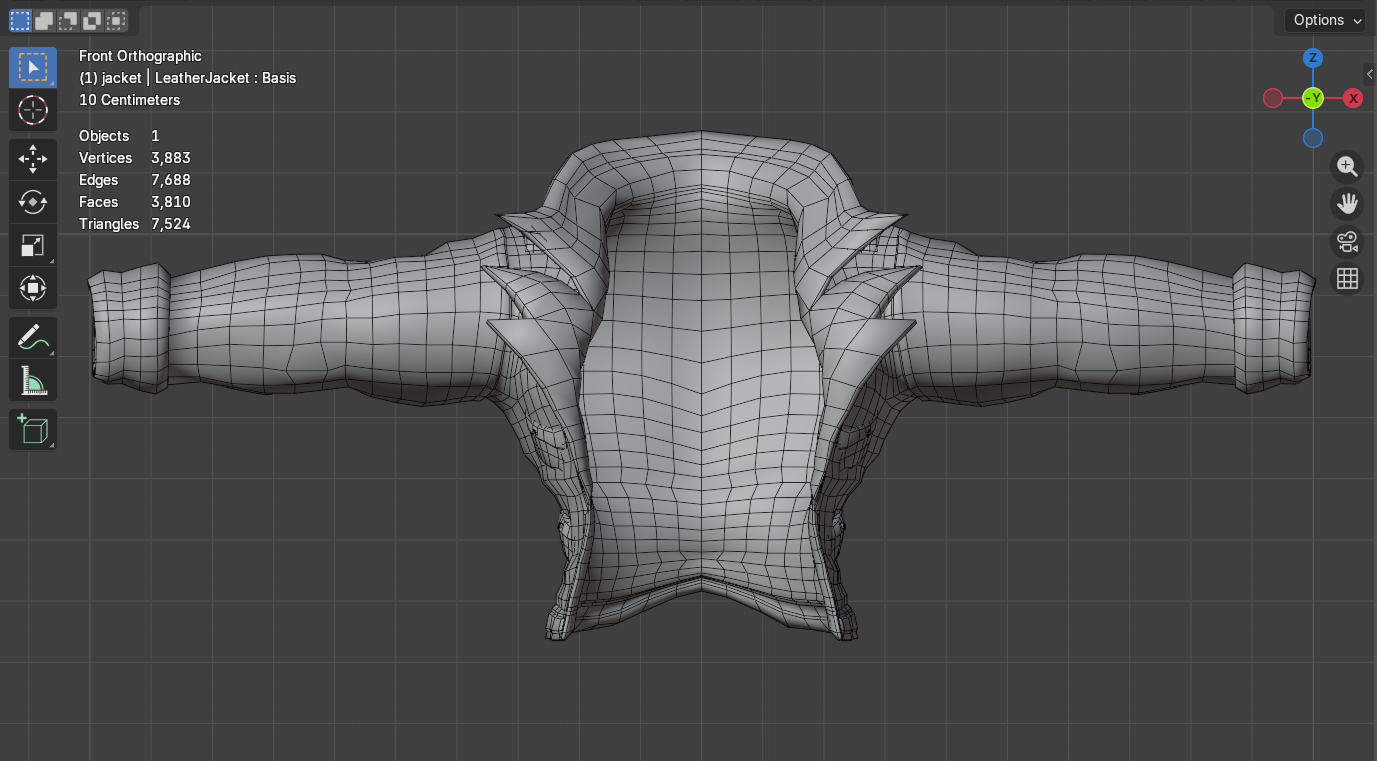Open the Options dropdown
This screenshot has height=761, width=1377.
click(x=1325, y=20)
